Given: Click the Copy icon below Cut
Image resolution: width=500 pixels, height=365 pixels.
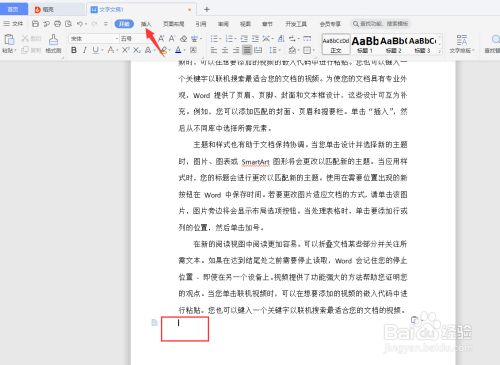Looking at the screenshot, I should coord(25,50).
